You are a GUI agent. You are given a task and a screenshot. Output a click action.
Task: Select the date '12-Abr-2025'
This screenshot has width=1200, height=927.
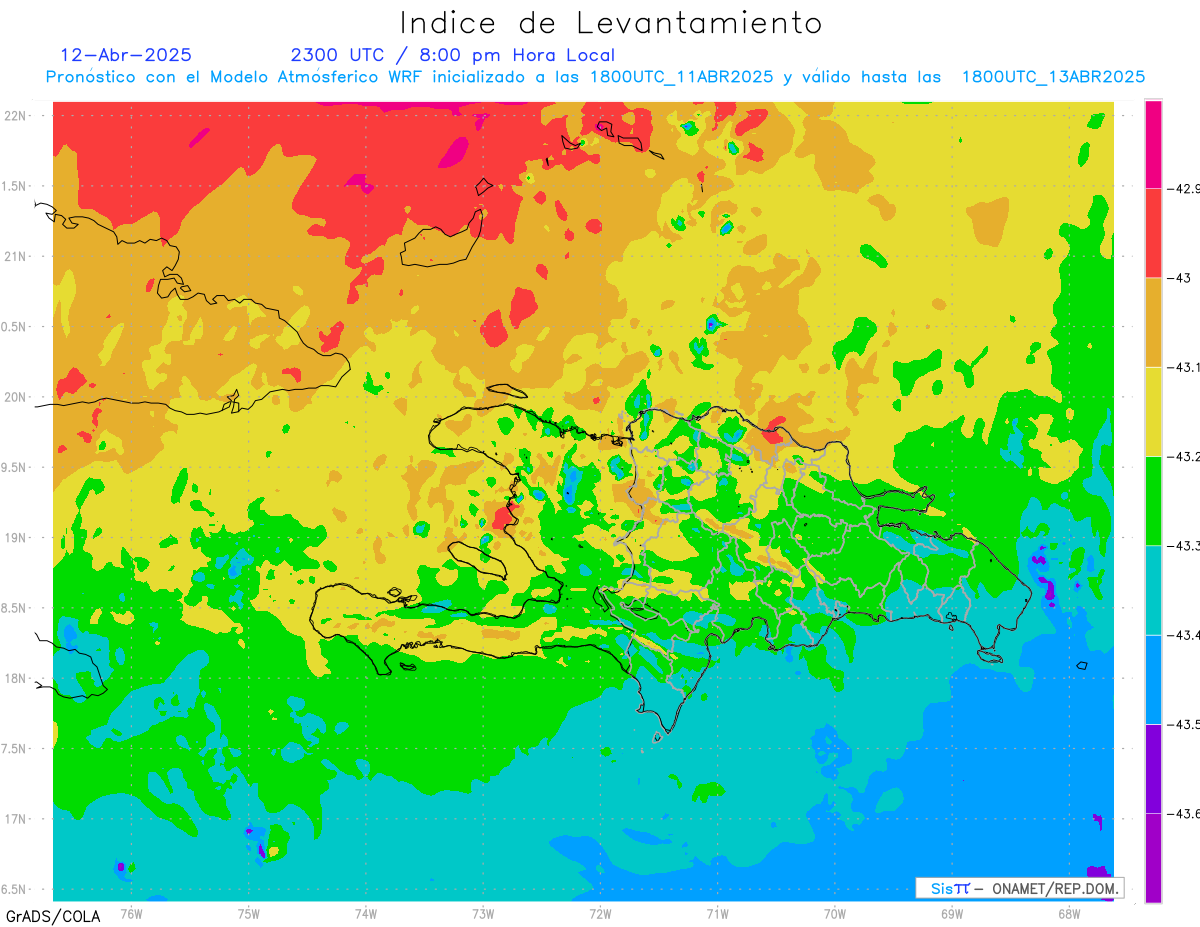coord(126,55)
